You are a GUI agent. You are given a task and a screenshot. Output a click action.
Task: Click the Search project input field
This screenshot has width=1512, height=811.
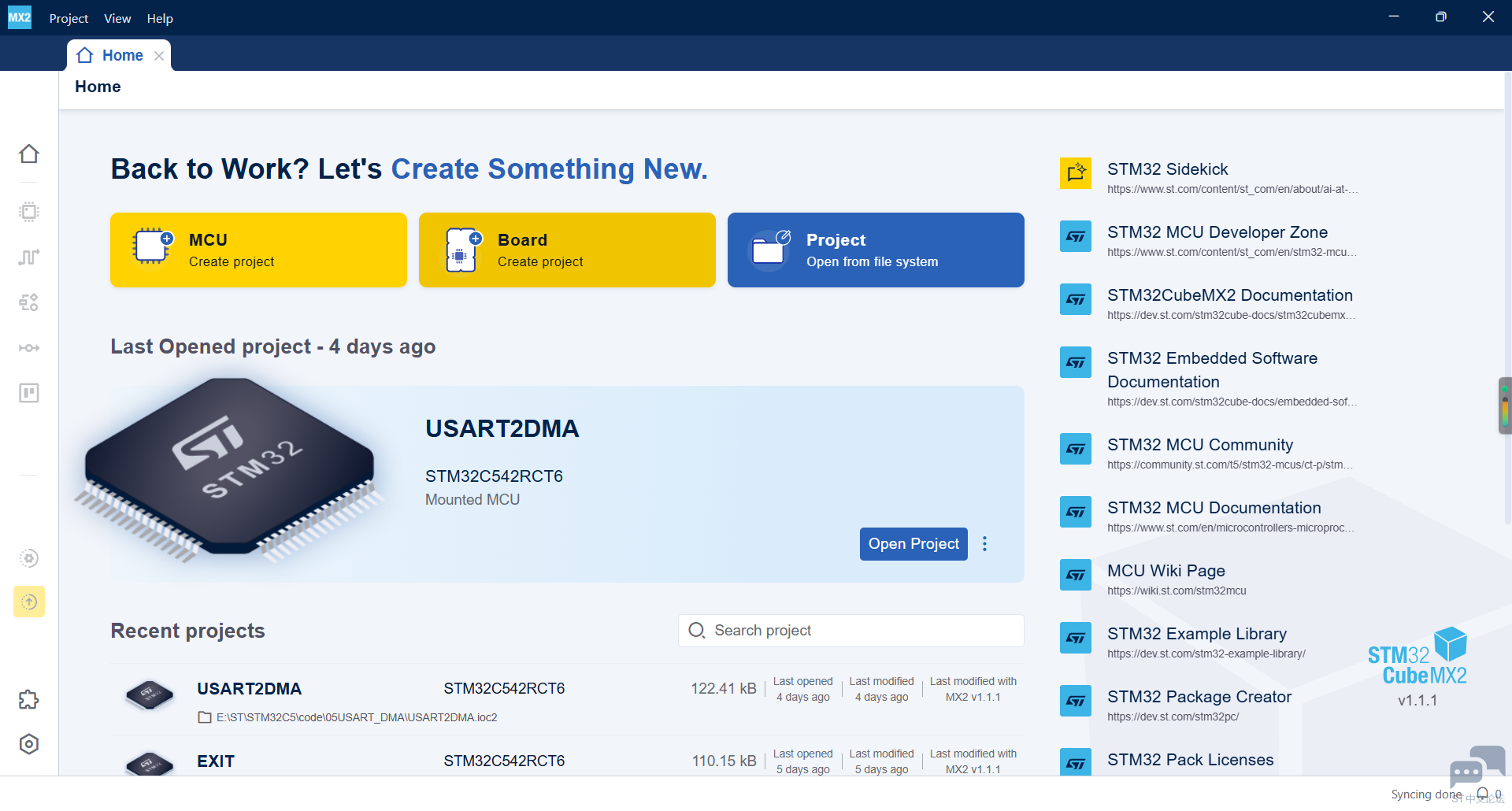point(850,631)
